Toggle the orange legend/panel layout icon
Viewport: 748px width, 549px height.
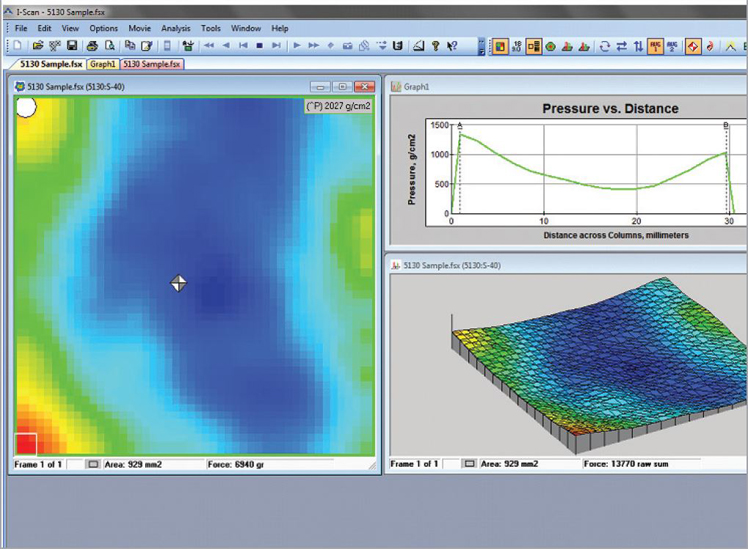[x=533, y=46]
